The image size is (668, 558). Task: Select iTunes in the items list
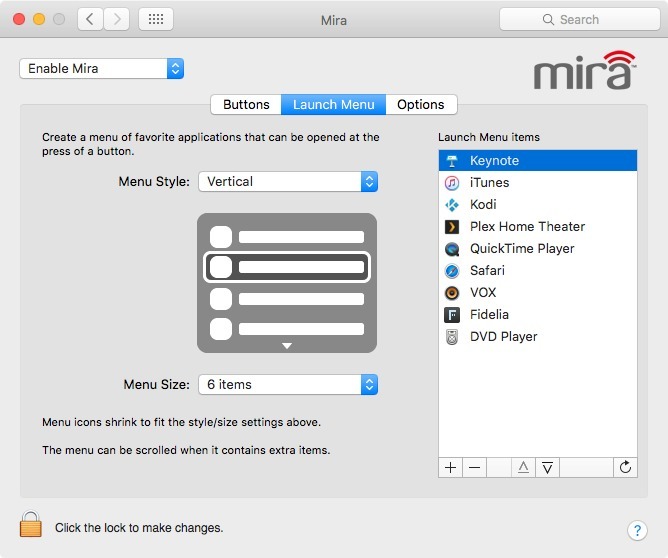pyautogui.click(x=538, y=183)
